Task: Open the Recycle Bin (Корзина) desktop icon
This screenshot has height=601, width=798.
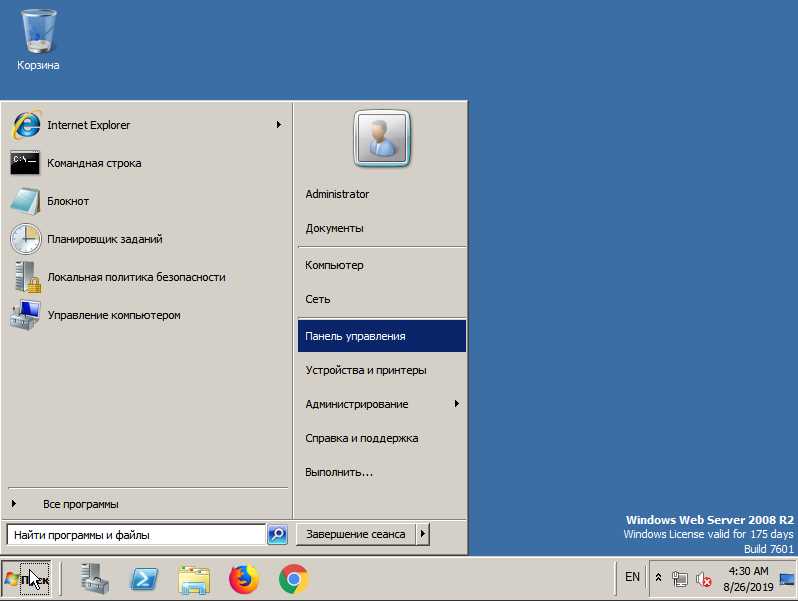Action: (38, 40)
